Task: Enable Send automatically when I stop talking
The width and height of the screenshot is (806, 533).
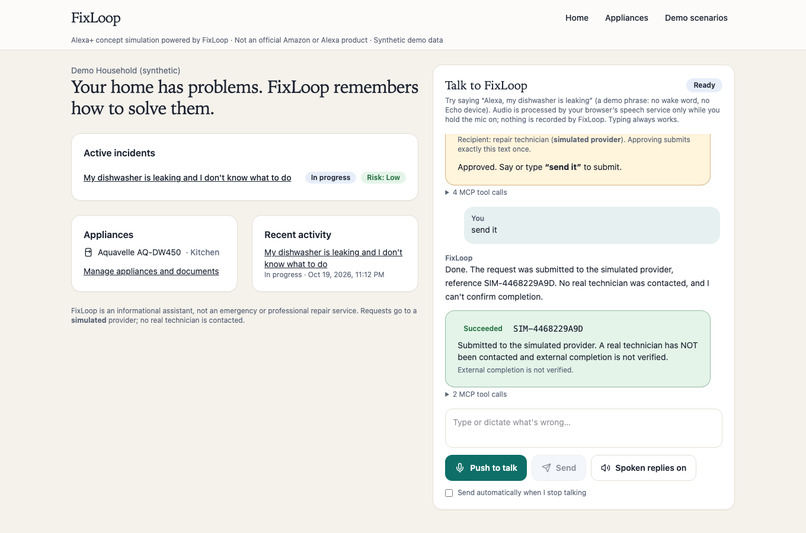Action: pos(449,493)
